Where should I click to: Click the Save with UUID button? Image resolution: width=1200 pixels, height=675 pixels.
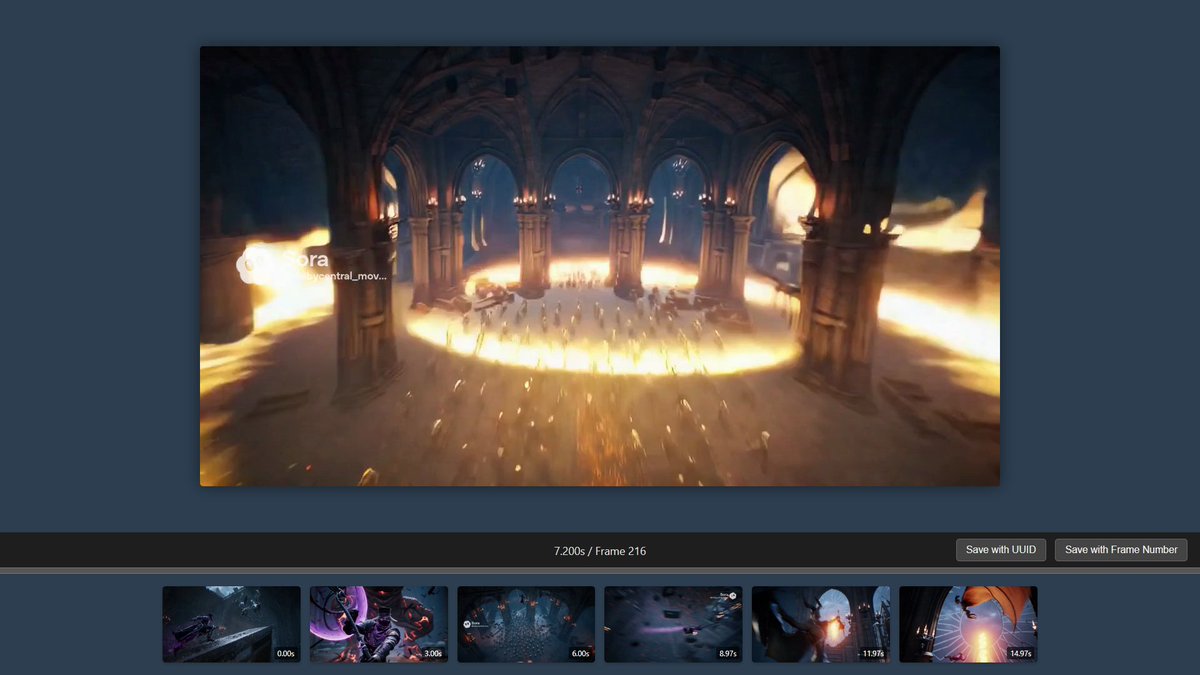tap(1000, 549)
